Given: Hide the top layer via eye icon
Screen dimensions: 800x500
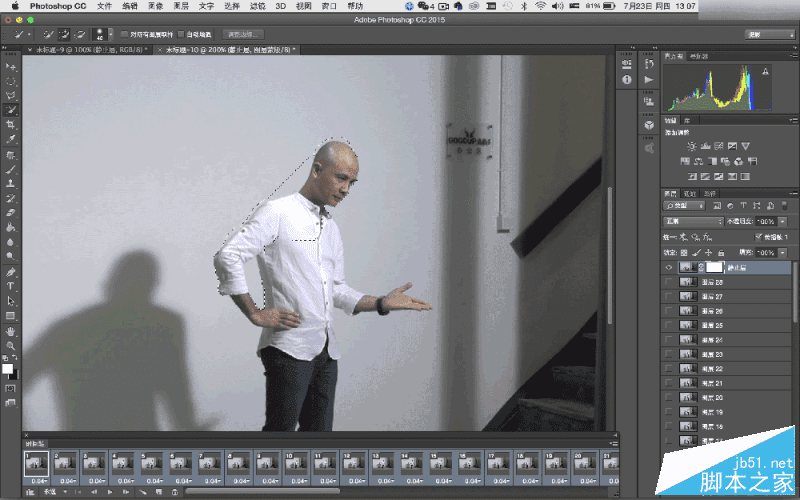Looking at the screenshot, I should coord(669,267).
